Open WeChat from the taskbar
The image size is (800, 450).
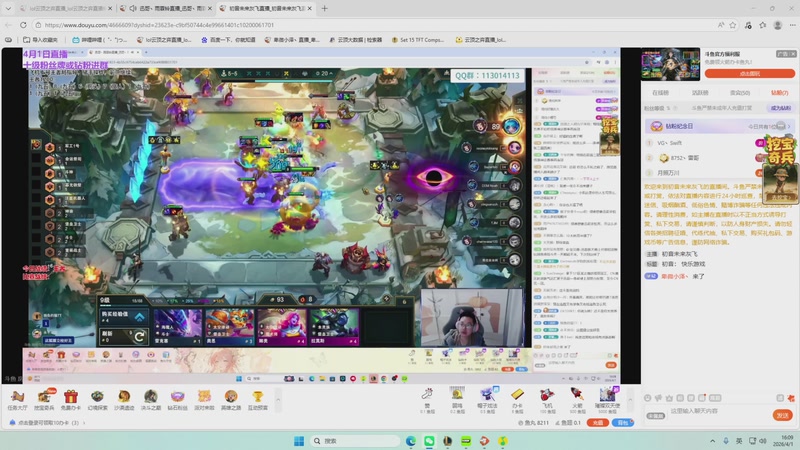[x=429, y=441]
